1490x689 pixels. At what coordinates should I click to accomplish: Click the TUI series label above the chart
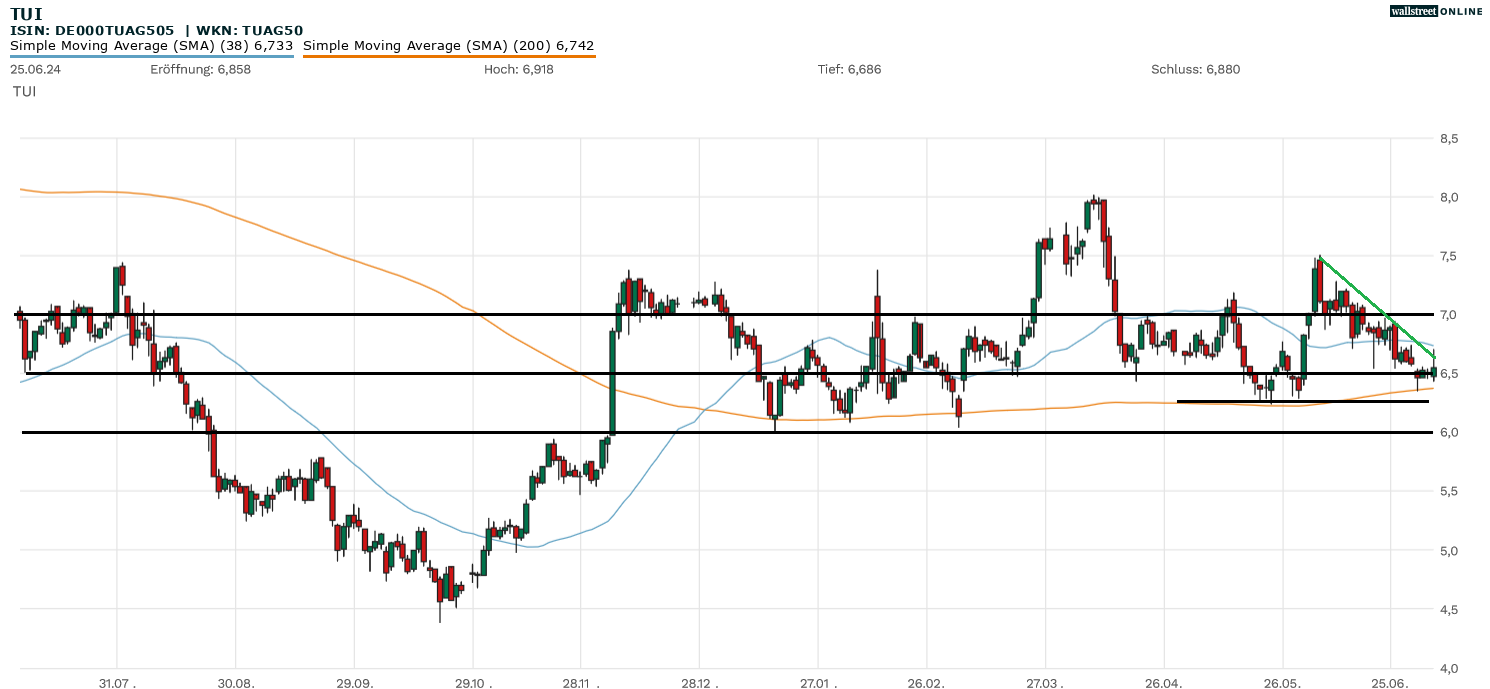click(x=24, y=91)
